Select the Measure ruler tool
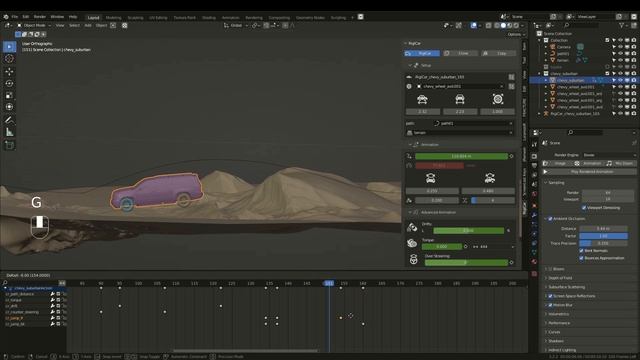The width and height of the screenshot is (640, 360). [9, 132]
